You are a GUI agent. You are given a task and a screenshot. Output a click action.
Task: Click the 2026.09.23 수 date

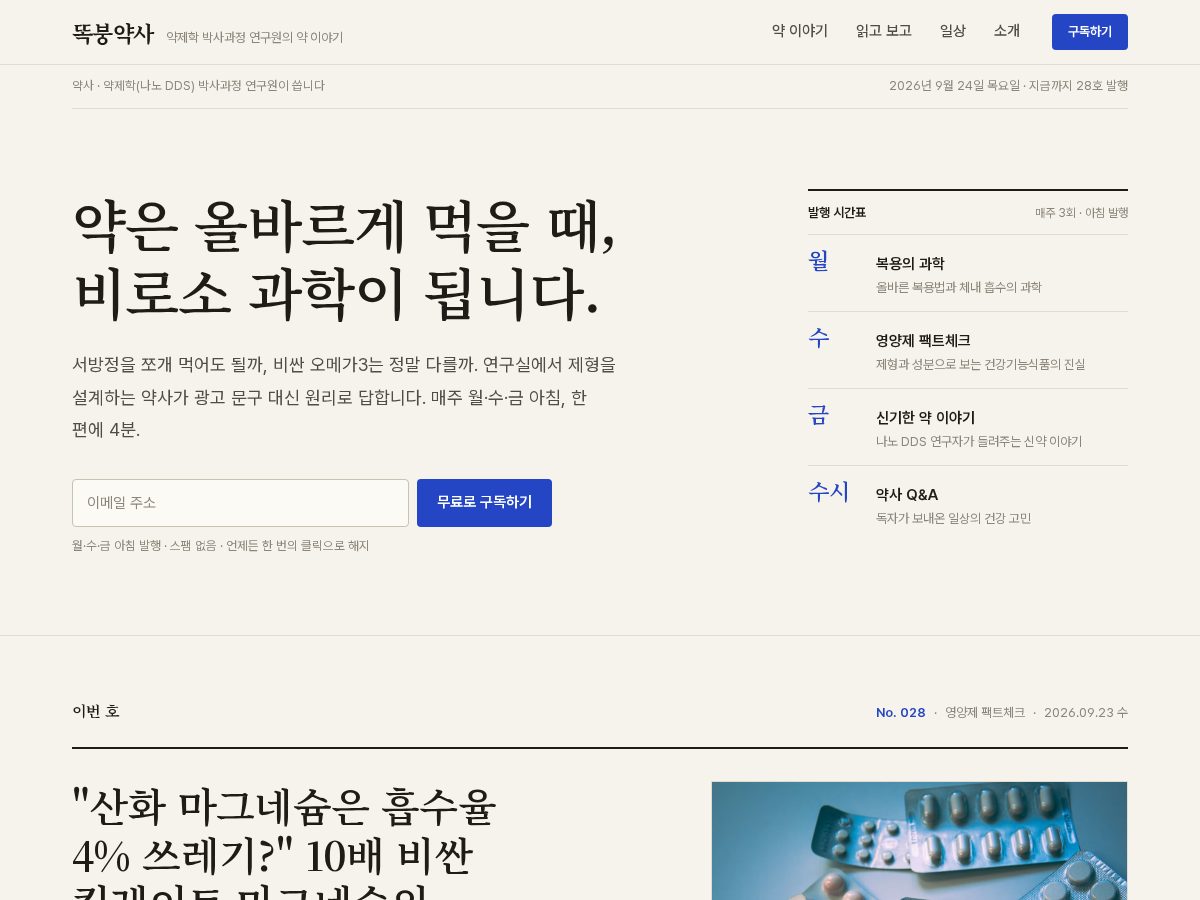tap(1086, 713)
